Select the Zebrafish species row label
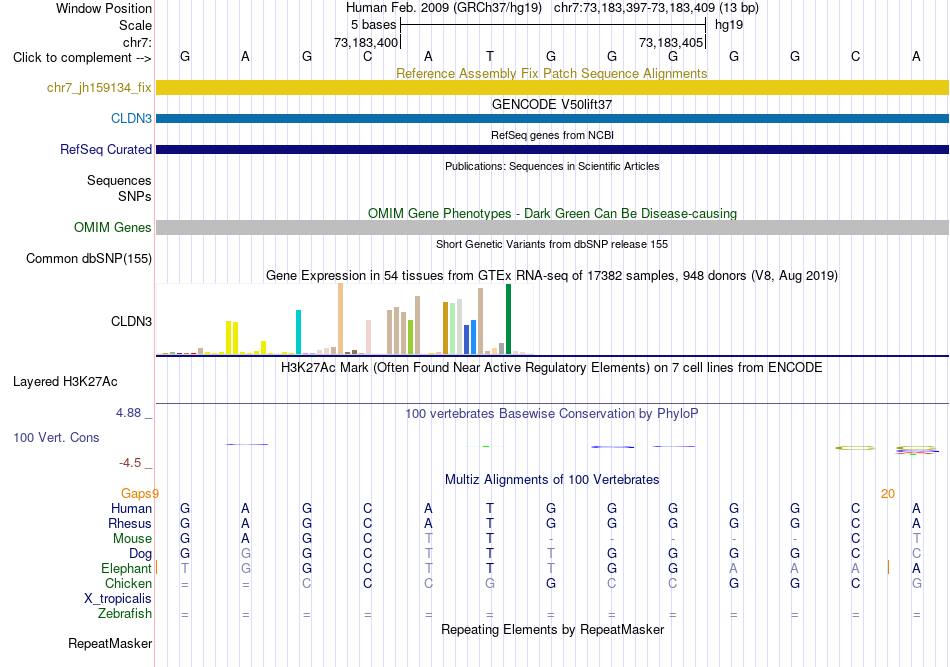The image size is (950, 667). [x=125, y=614]
